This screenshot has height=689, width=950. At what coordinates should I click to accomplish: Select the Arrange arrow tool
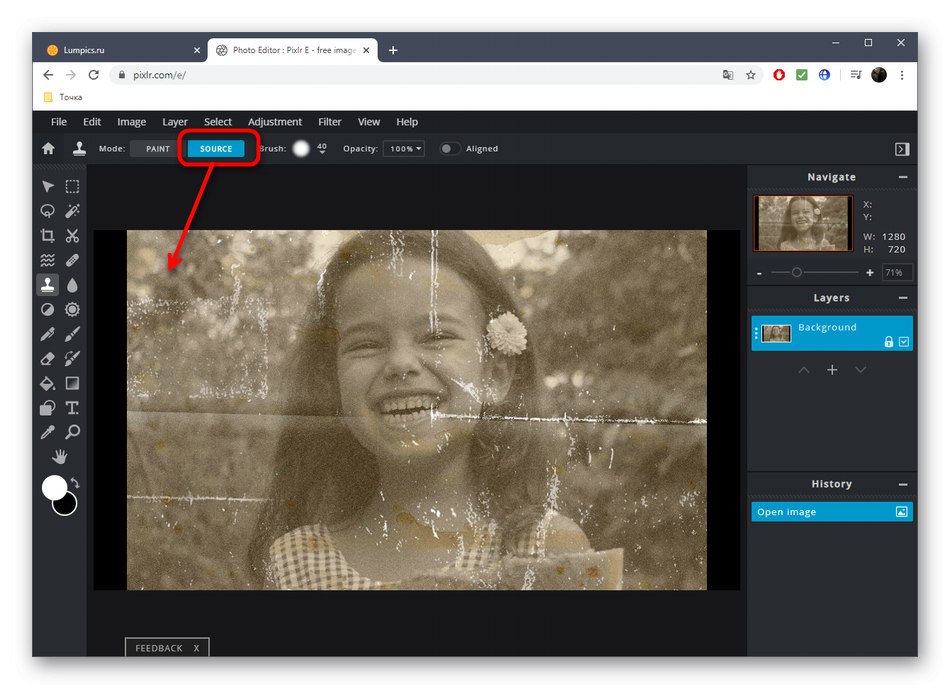pos(48,186)
